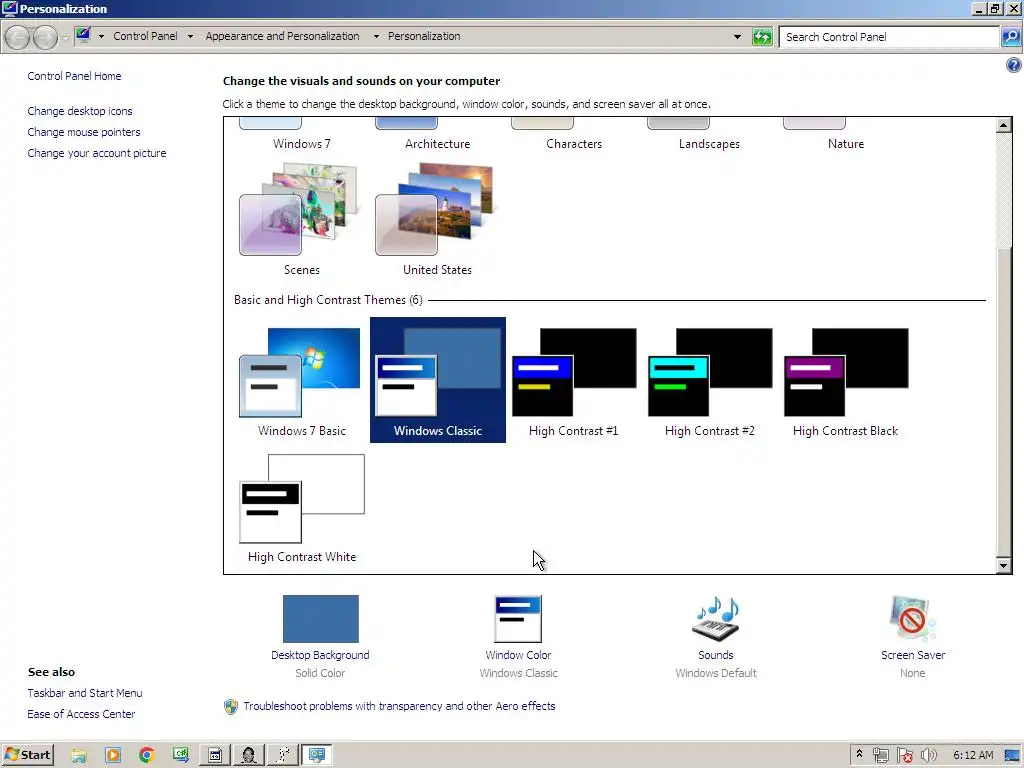Open Screen Saver settings icon
Image resolution: width=1024 pixels, height=768 pixels.
pos(912,618)
